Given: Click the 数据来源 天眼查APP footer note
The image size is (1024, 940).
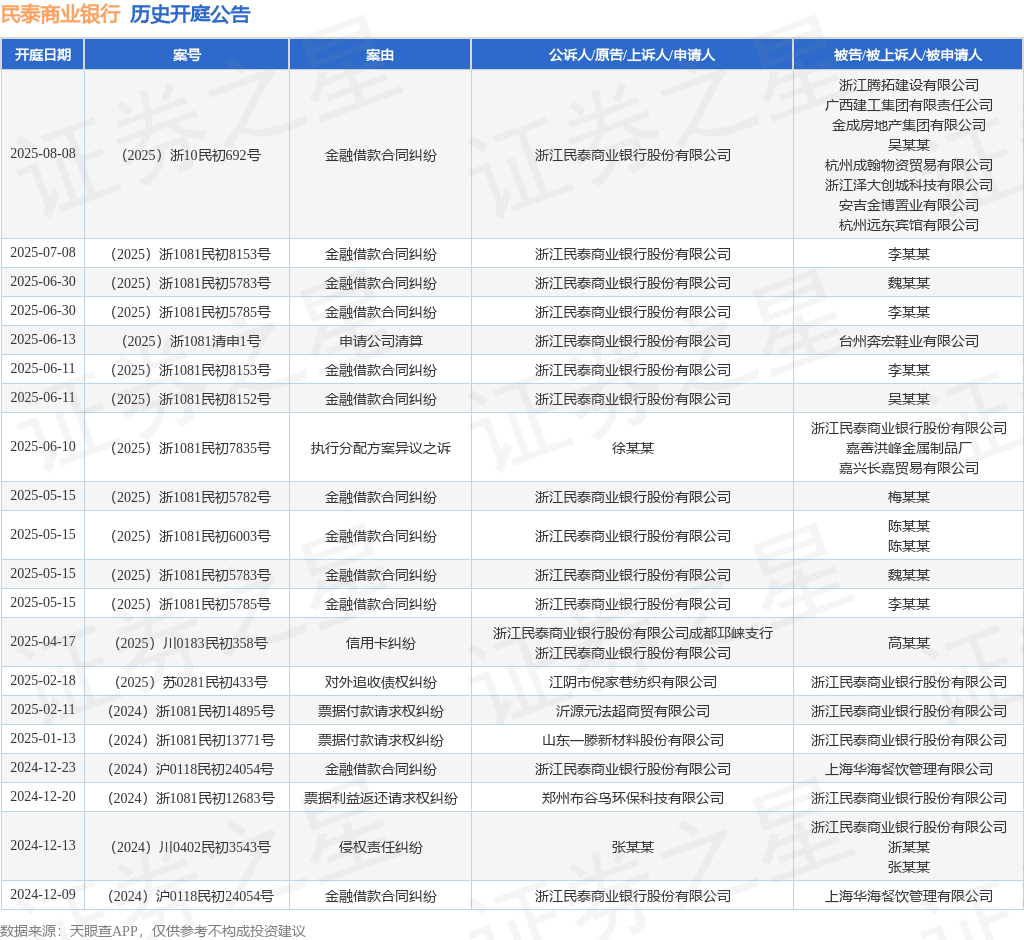Looking at the screenshot, I should tap(153, 931).
